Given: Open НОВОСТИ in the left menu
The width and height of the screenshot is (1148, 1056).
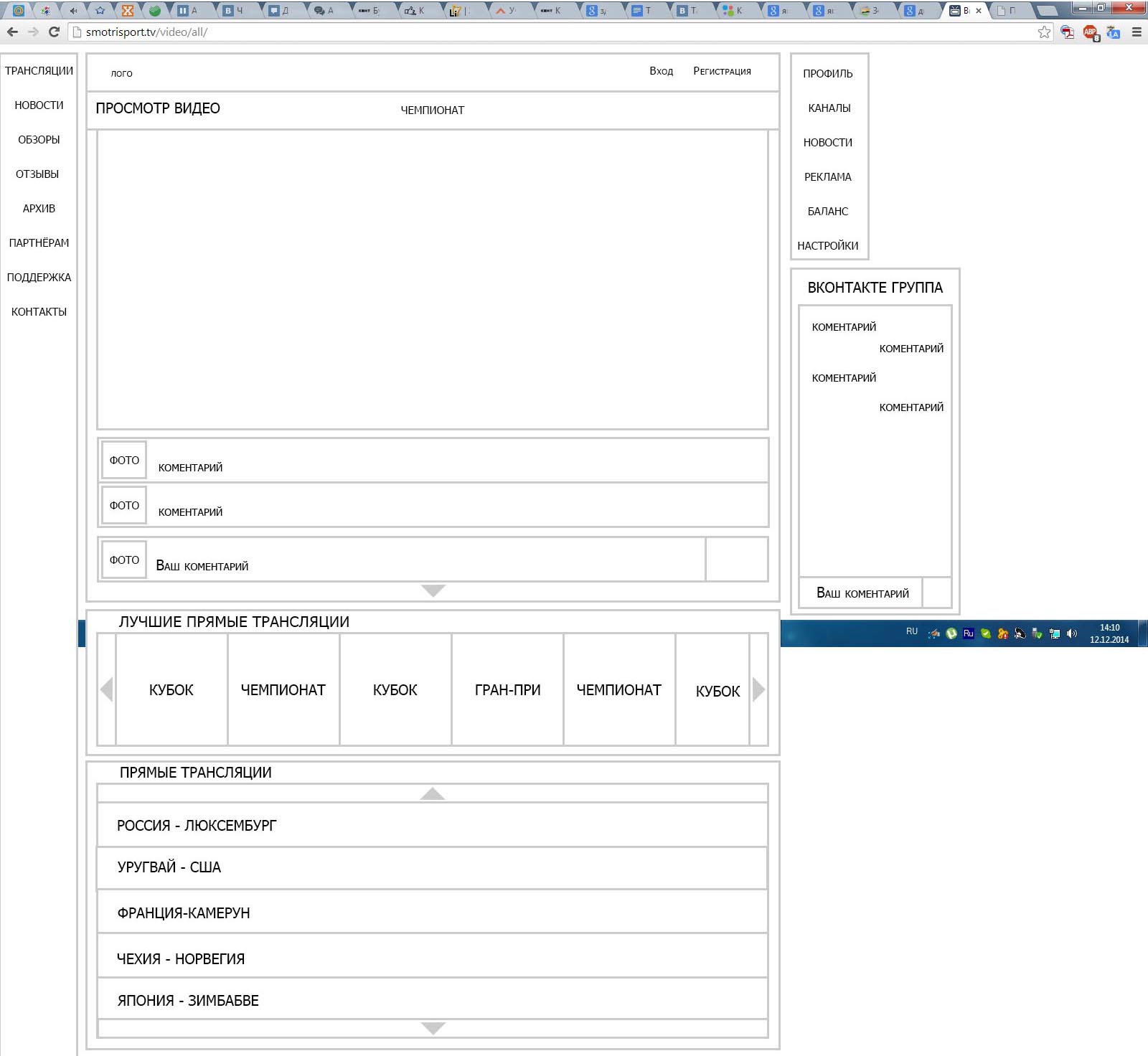Looking at the screenshot, I should coord(39,105).
